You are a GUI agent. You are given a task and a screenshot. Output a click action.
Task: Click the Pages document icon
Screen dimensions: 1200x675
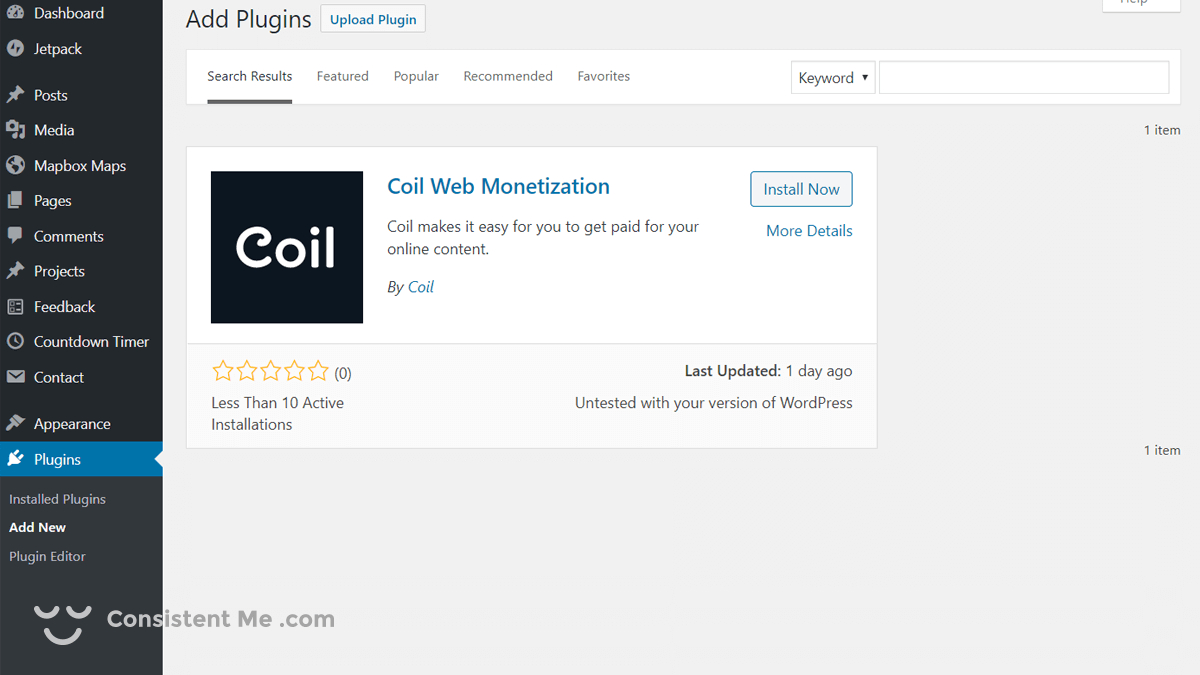pos(15,201)
